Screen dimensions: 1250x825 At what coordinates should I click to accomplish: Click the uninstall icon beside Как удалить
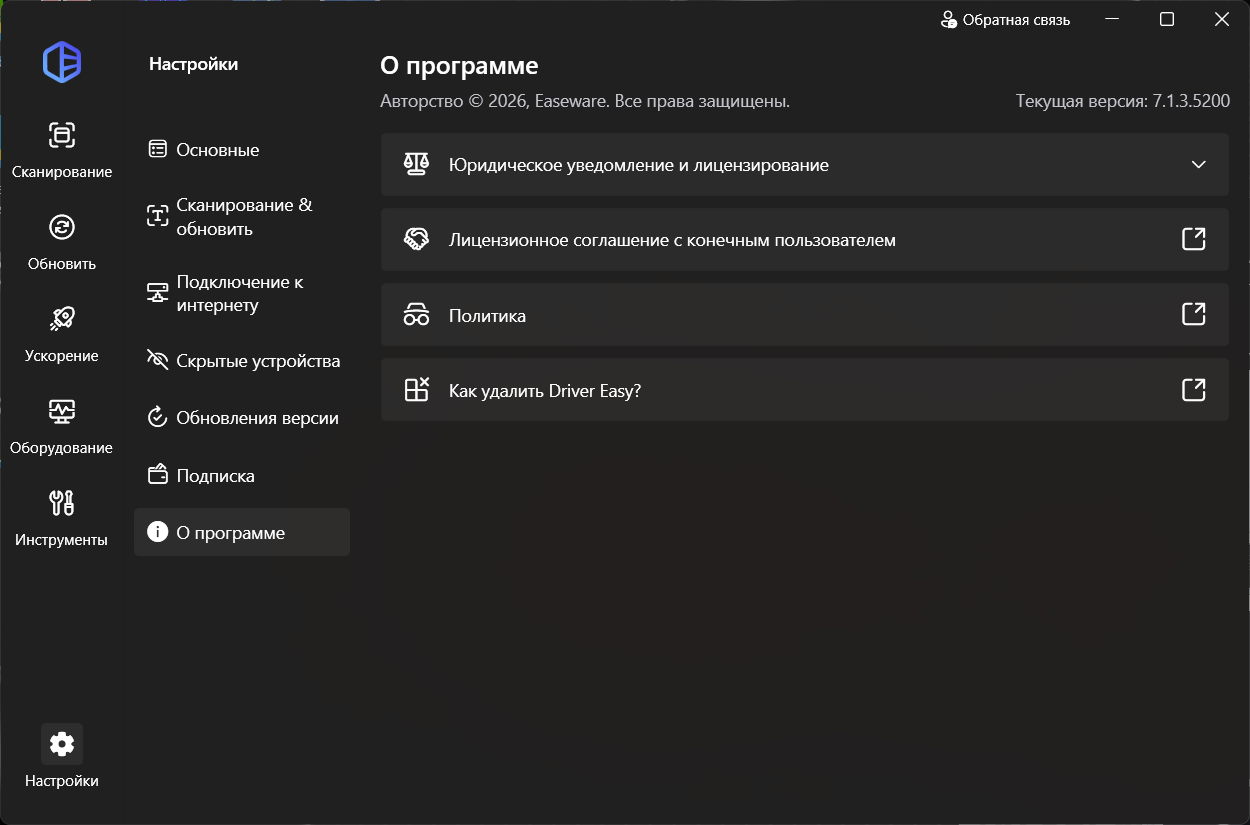tap(416, 390)
